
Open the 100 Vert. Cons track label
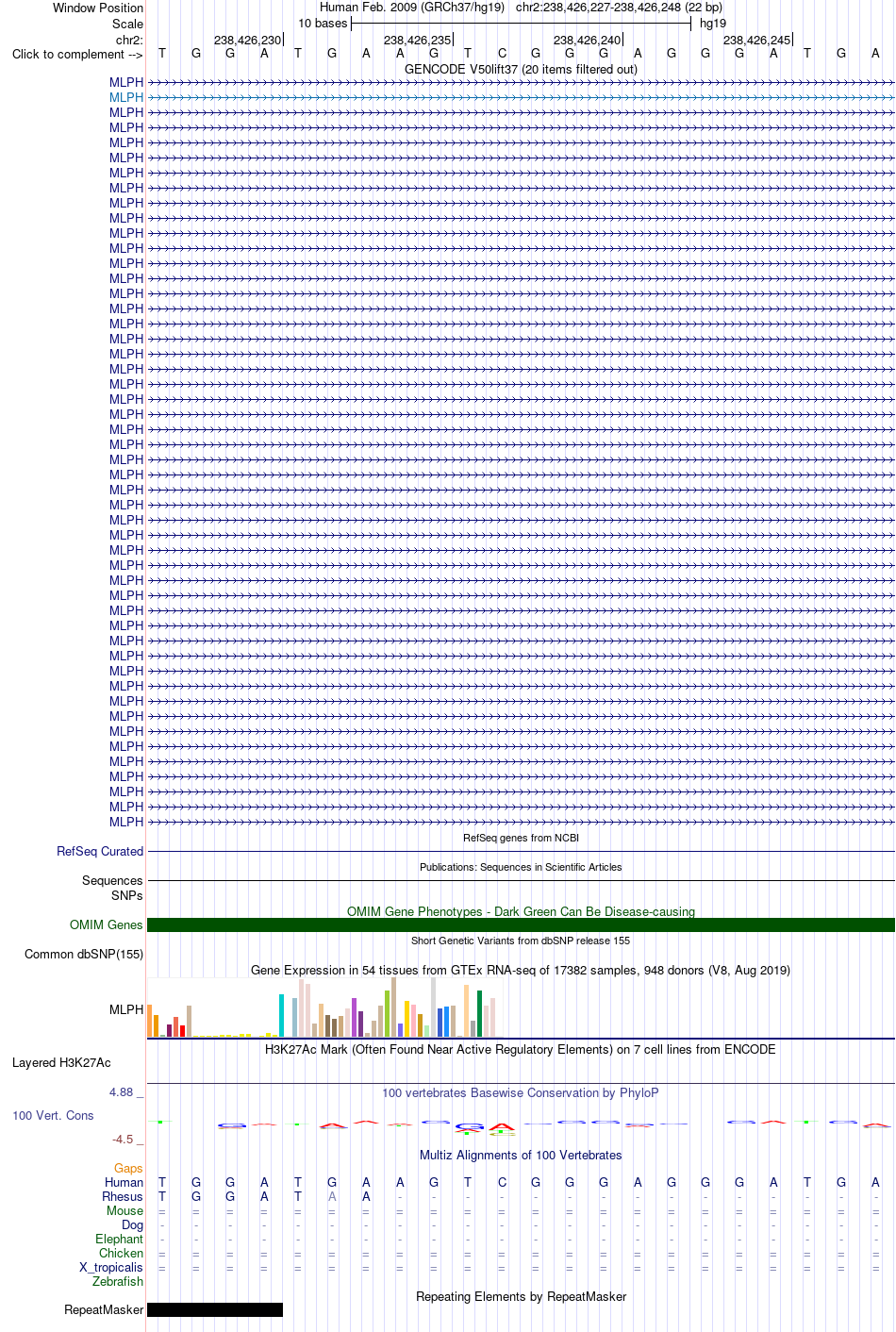[53, 1115]
